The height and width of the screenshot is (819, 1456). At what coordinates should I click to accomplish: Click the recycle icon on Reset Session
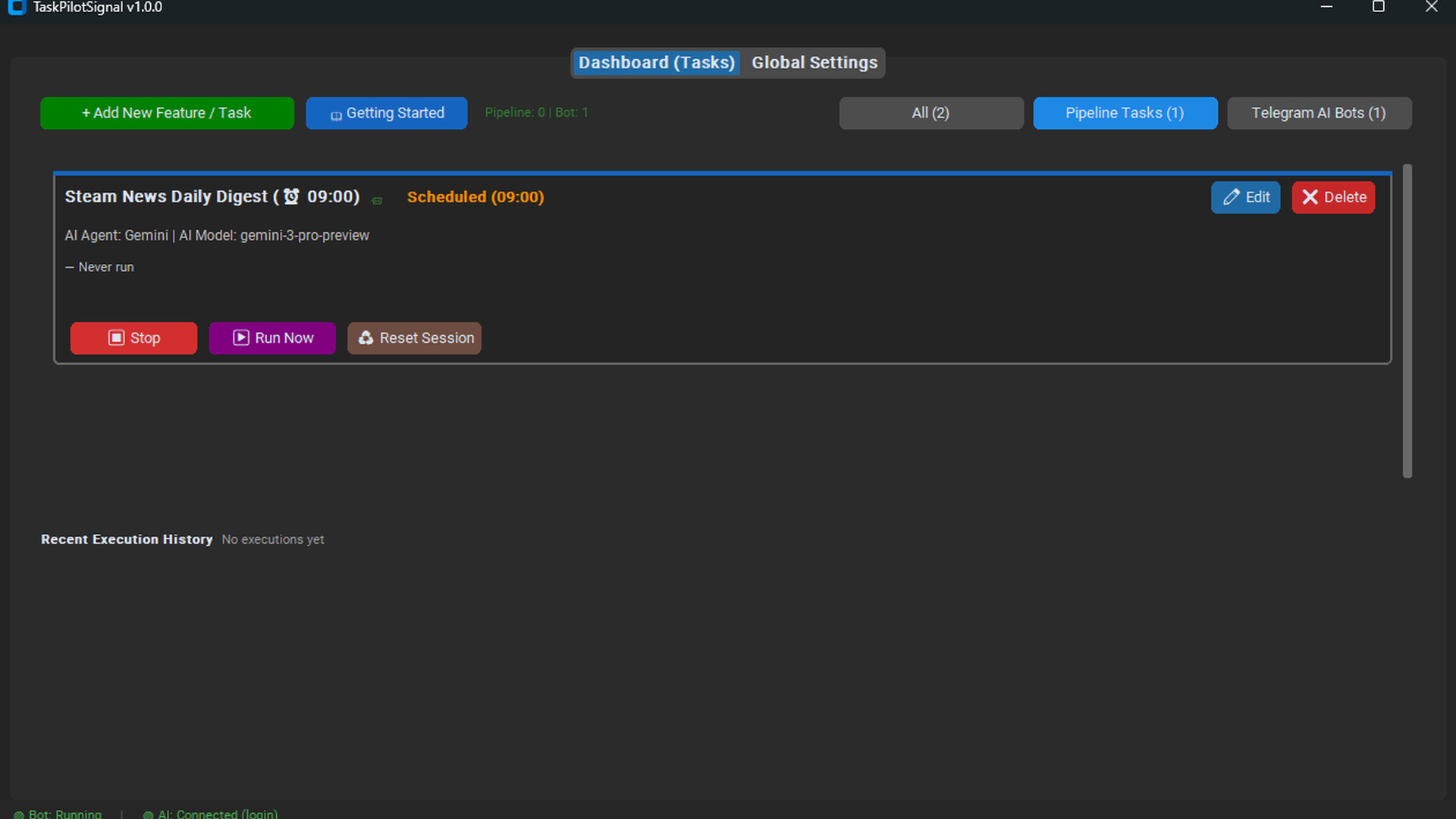tap(366, 338)
